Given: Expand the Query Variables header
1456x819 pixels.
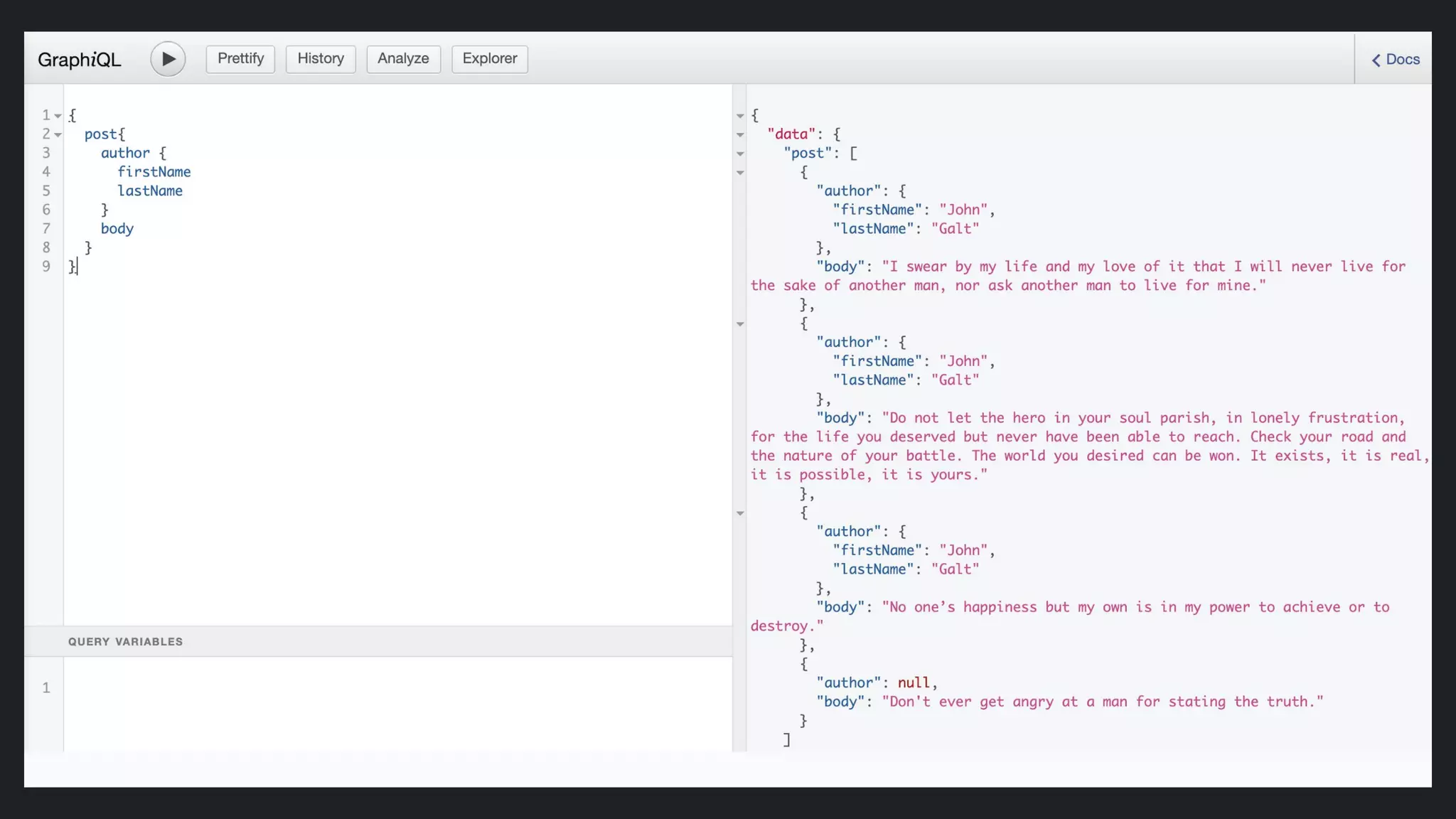Looking at the screenshot, I should [x=126, y=641].
